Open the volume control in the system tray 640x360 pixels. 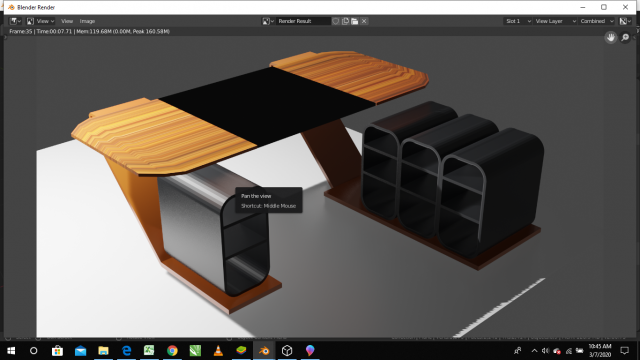(x=545, y=351)
